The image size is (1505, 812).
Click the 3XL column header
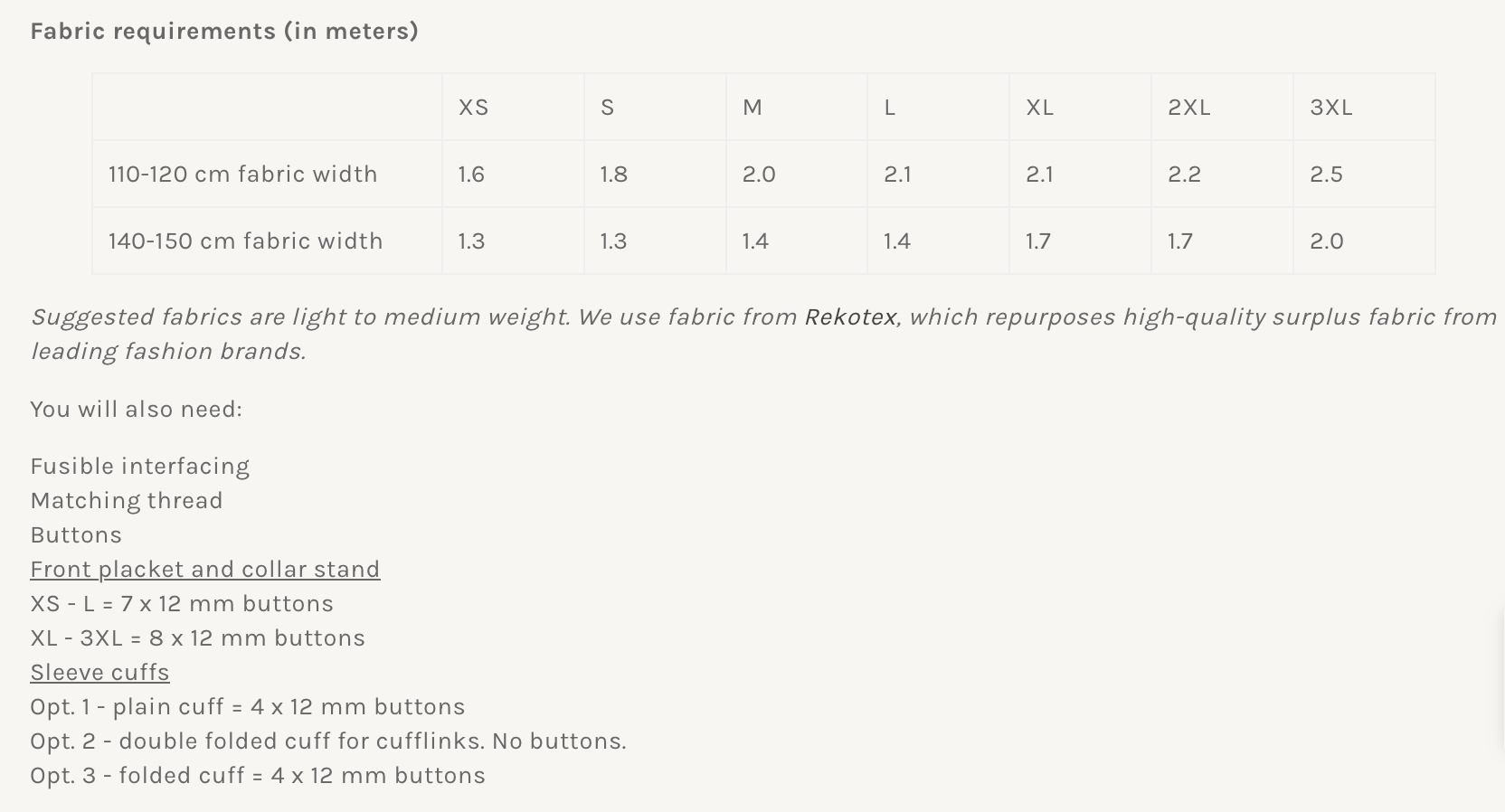pyautogui.click(x=1330, y=108)
